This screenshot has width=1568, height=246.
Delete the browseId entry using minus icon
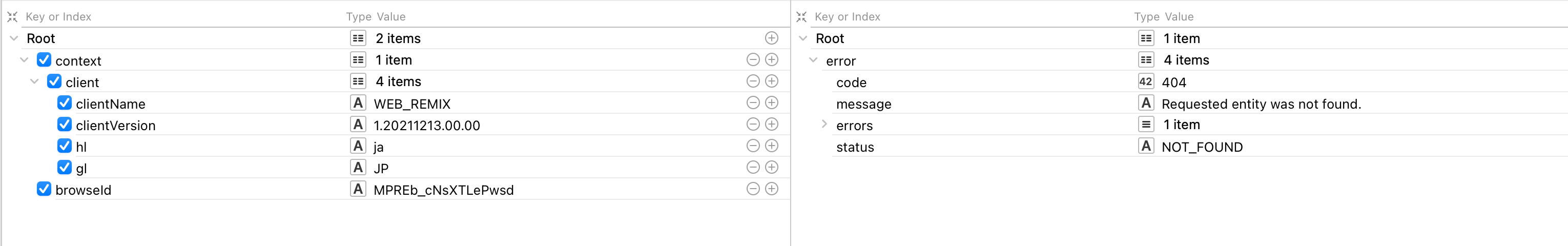(753, 189)
